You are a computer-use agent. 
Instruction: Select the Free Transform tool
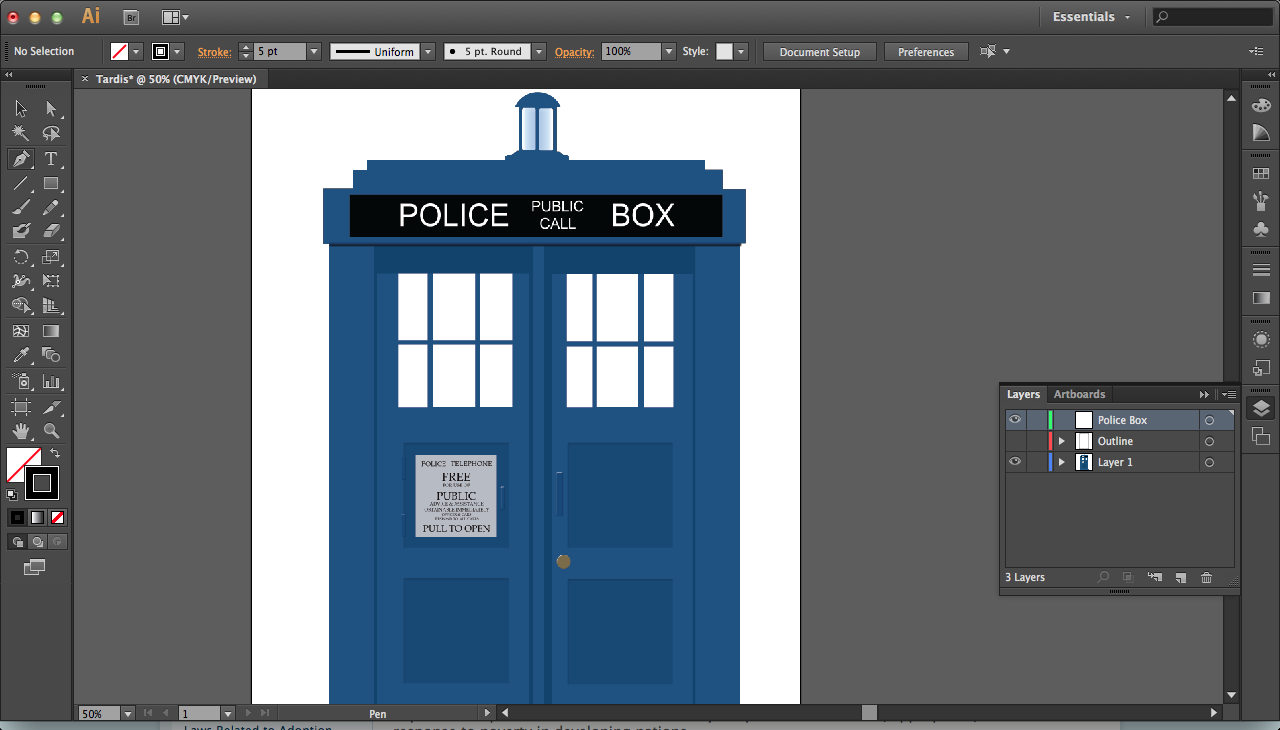[x=51, y=281]
